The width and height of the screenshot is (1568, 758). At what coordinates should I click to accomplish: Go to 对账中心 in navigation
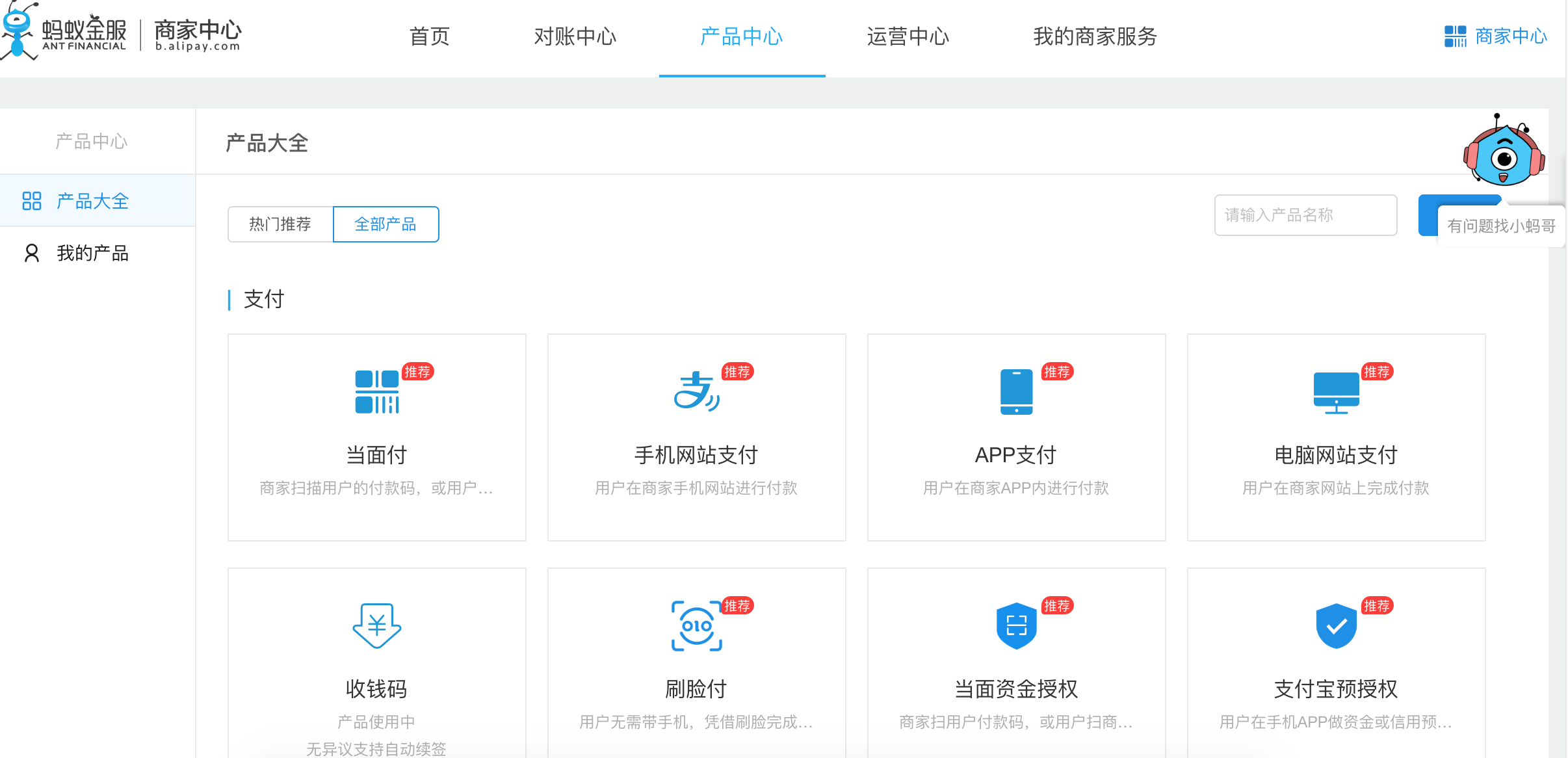tap(575, 36)
